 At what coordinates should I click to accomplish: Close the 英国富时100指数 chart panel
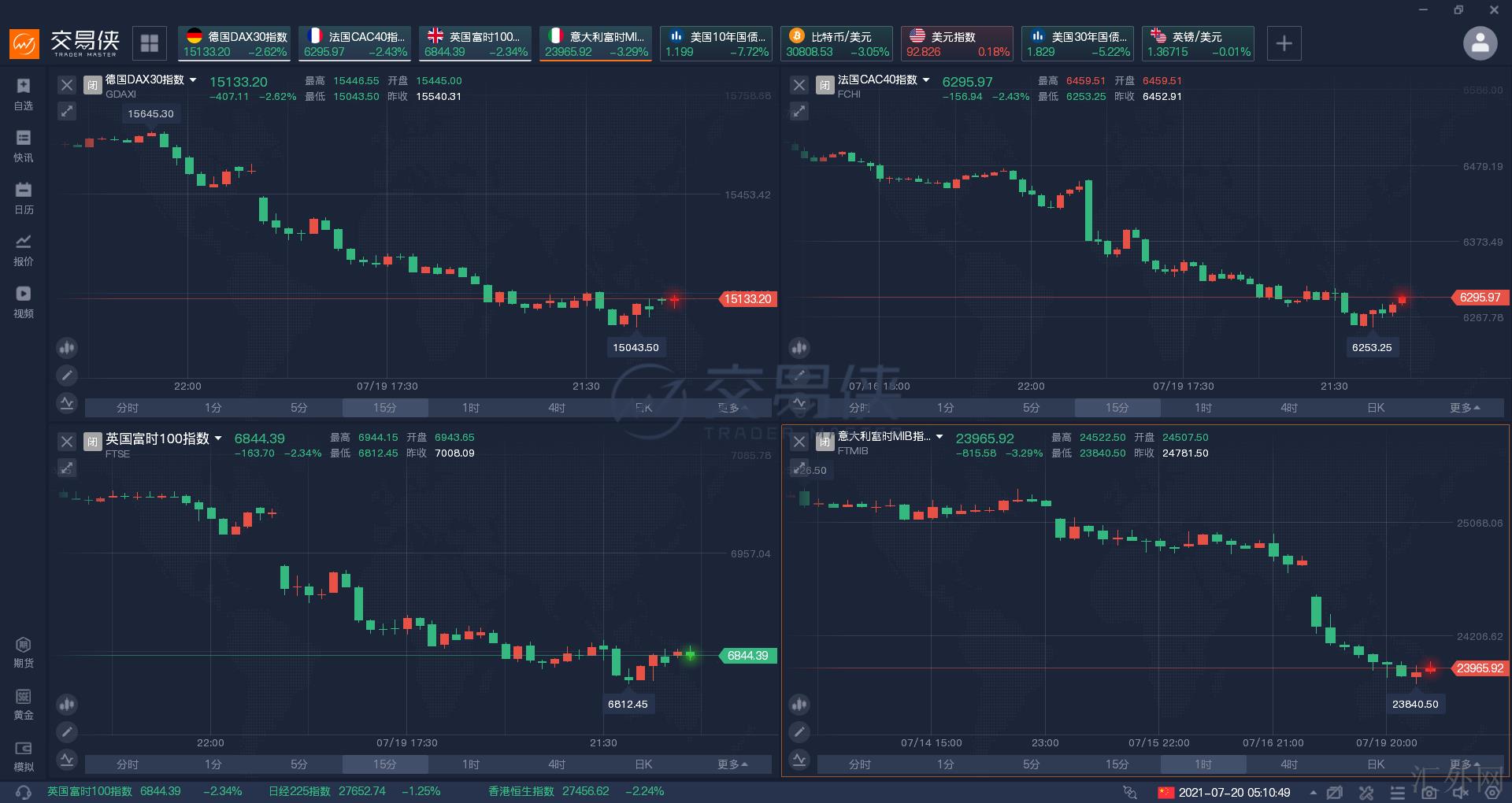tap(67, 442)
